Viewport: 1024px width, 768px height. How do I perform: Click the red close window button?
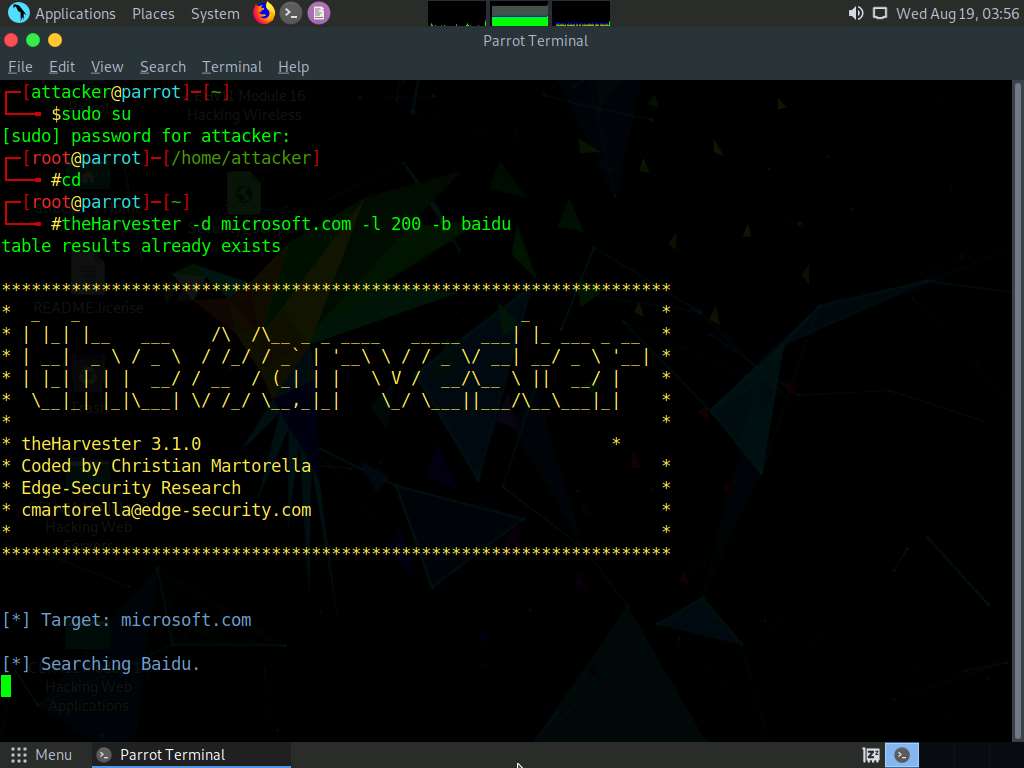point(10,40)
